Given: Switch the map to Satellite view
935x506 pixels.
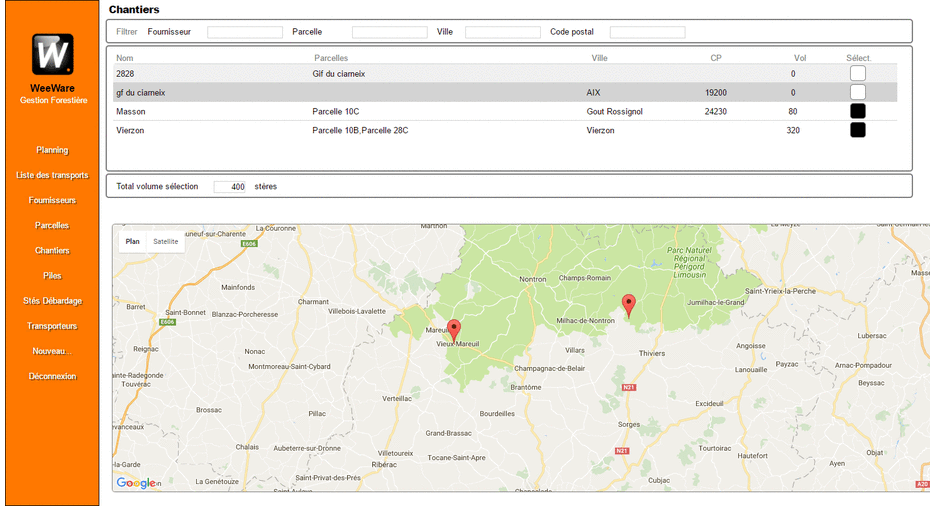Looking at the screenshot, I should click(x=166, y=241).
